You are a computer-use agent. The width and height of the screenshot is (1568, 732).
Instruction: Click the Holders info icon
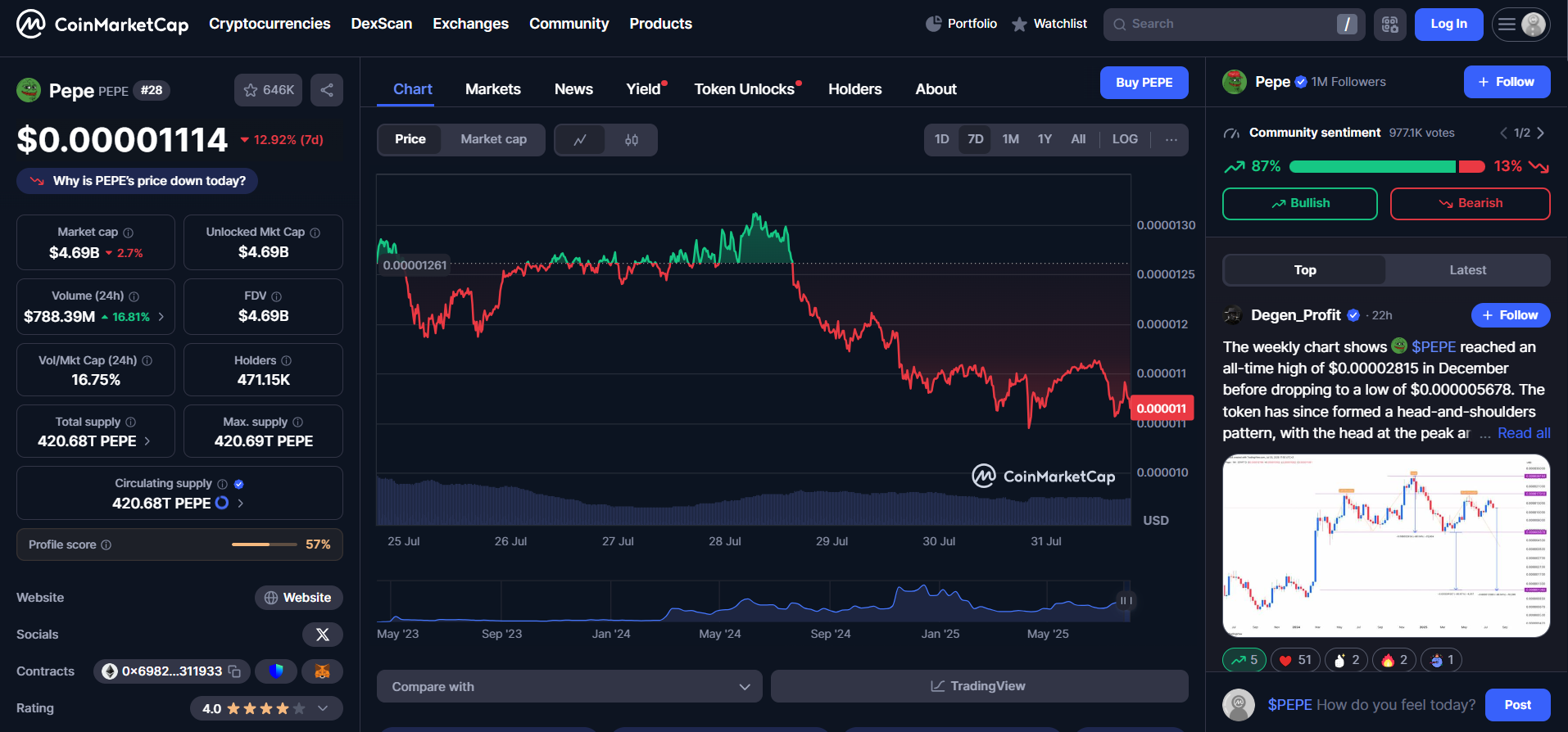tap(287, 361)
